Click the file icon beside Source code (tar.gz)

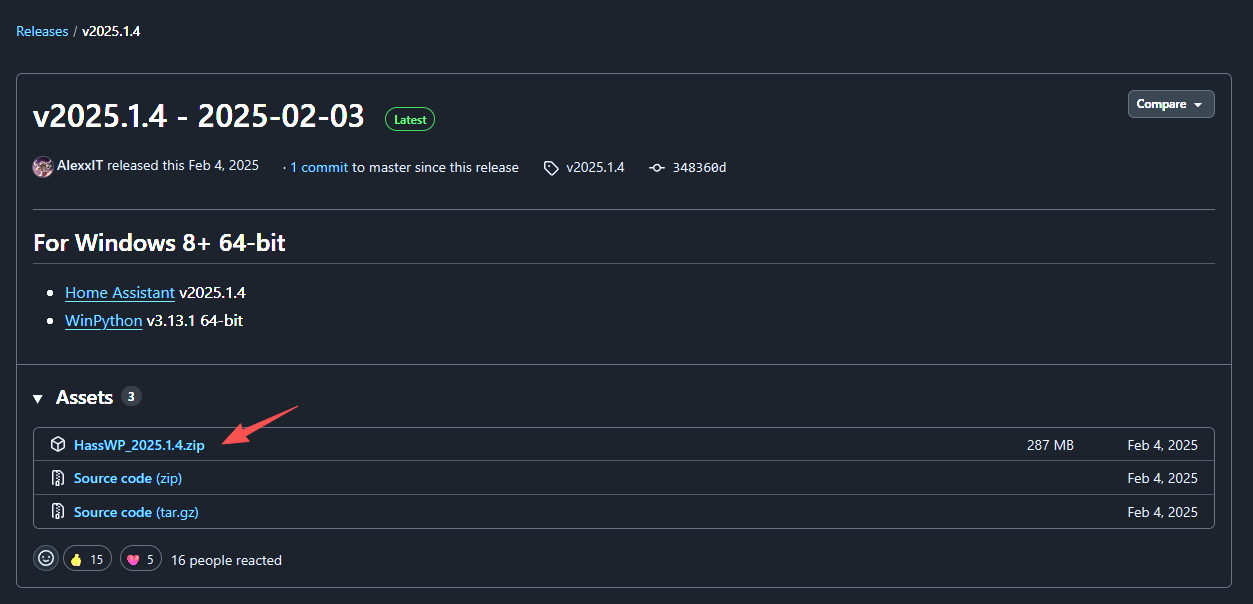58,512
